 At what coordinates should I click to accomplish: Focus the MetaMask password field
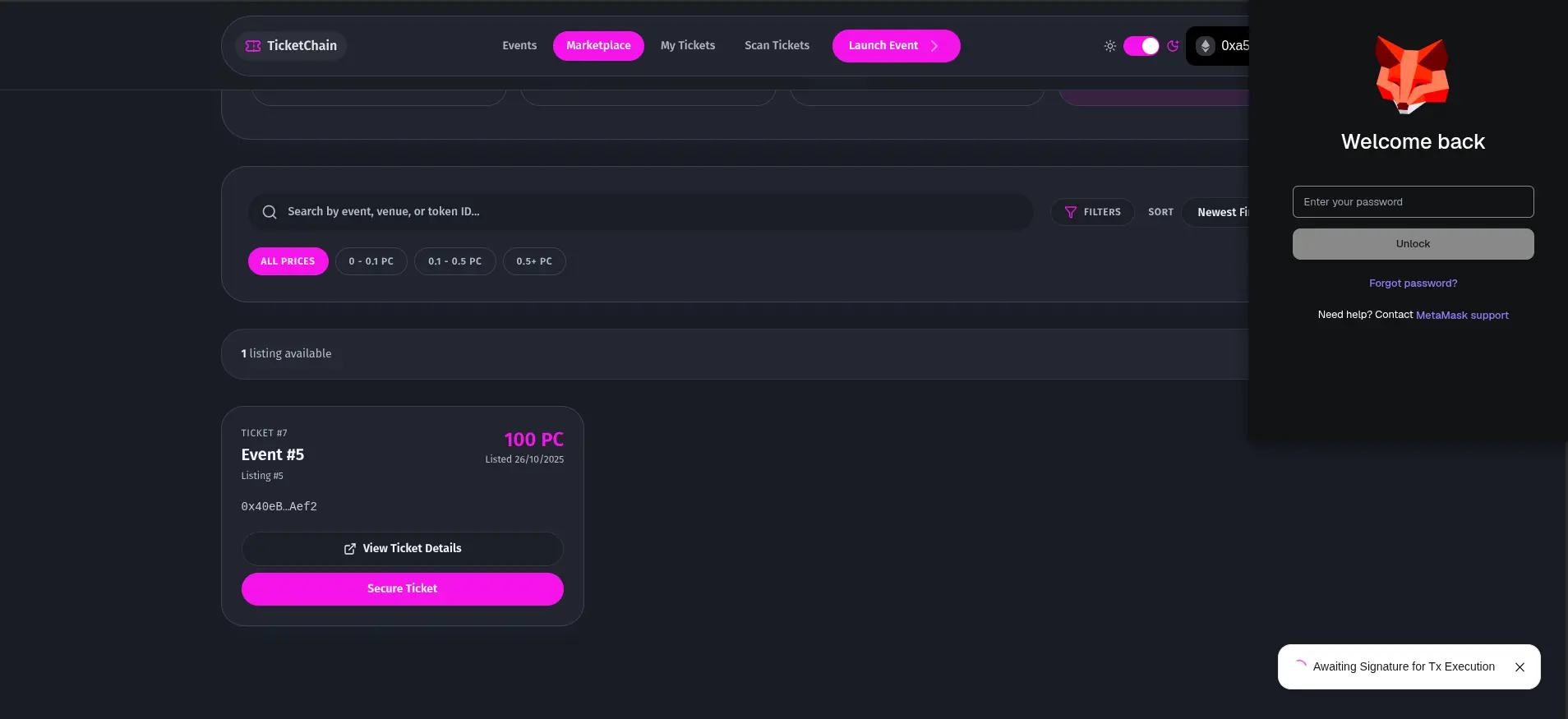coord(1413,202)
